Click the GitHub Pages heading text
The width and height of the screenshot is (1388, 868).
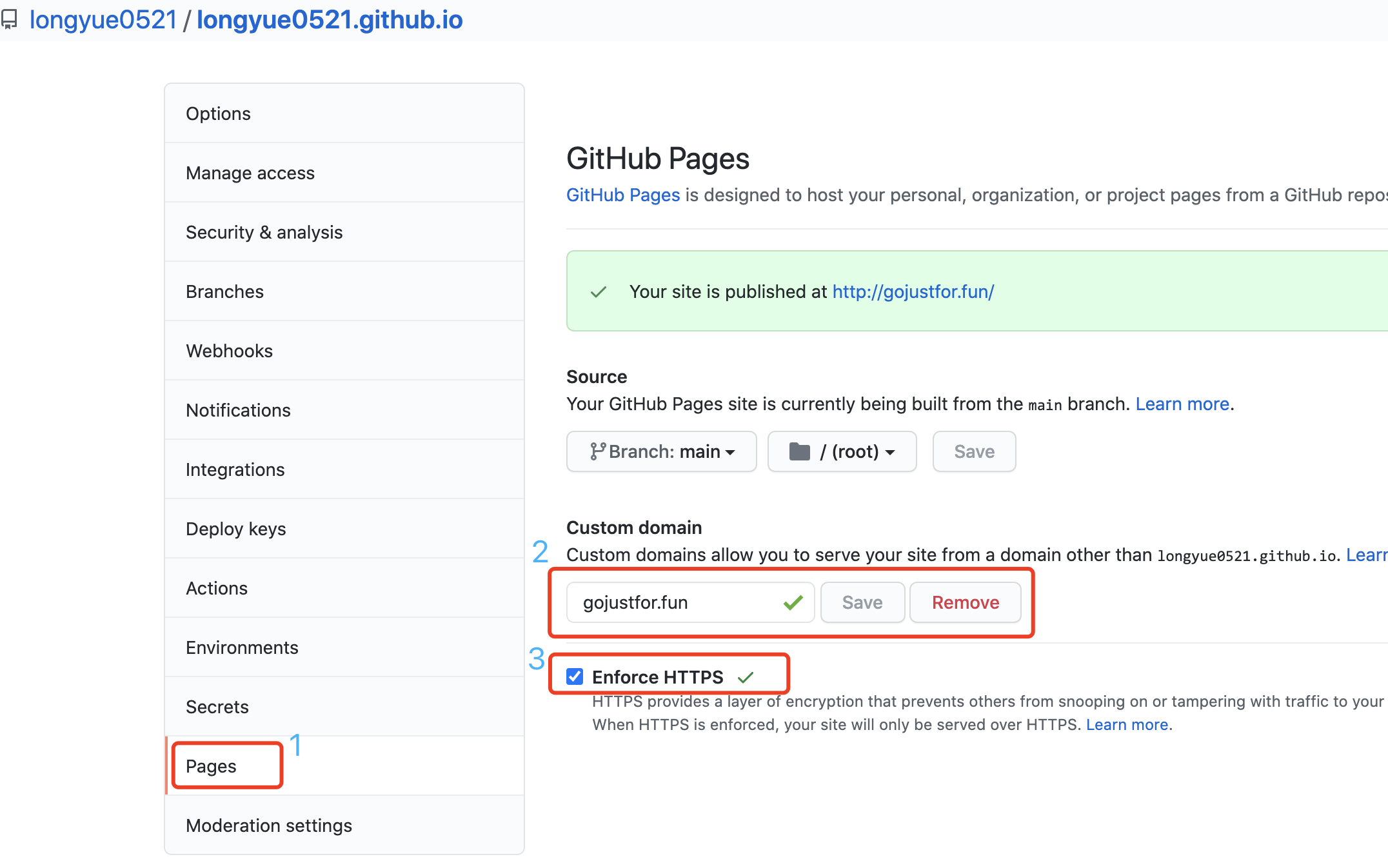pos(658,159)
